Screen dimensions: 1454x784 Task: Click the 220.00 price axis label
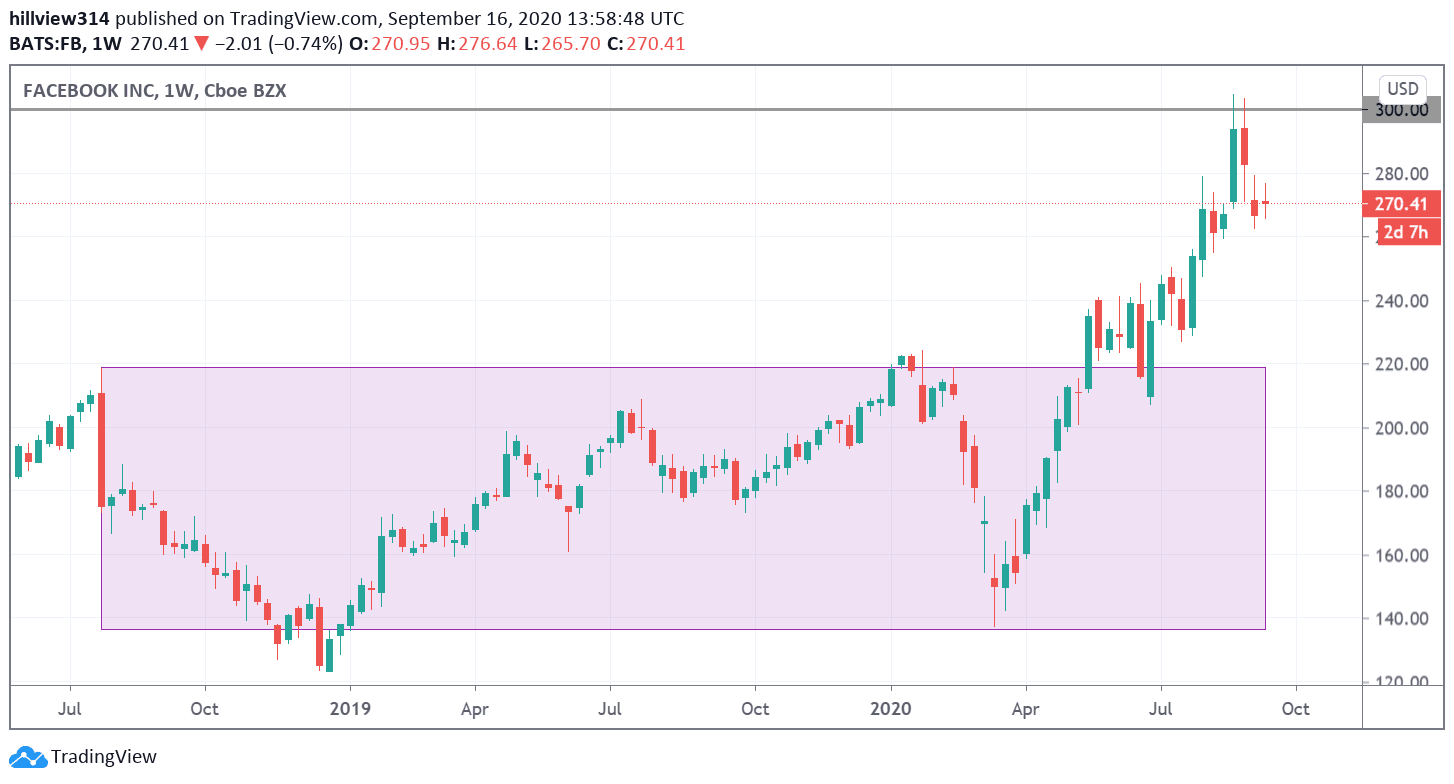point(1400,364)
